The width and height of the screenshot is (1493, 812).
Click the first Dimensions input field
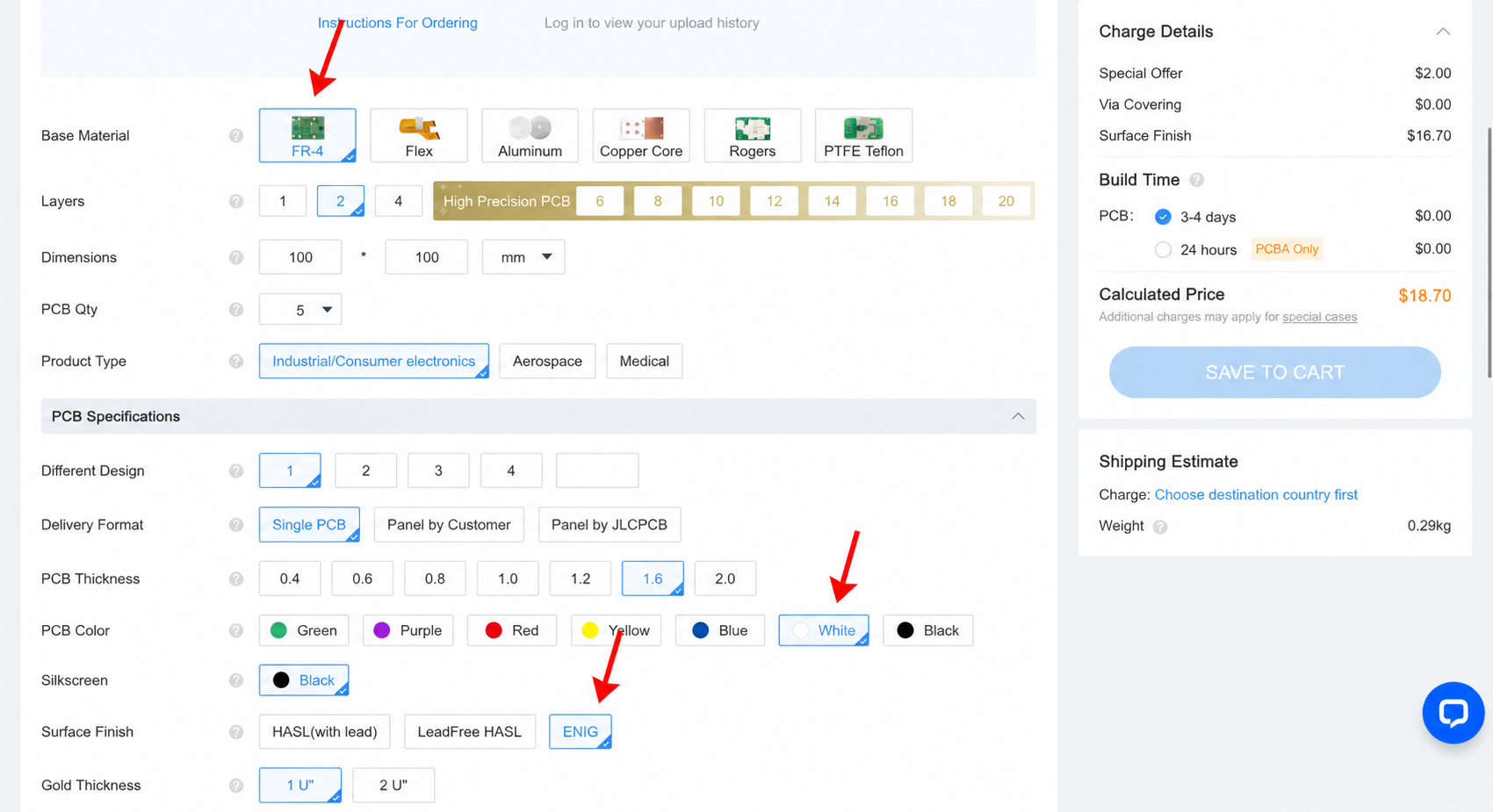300,257
